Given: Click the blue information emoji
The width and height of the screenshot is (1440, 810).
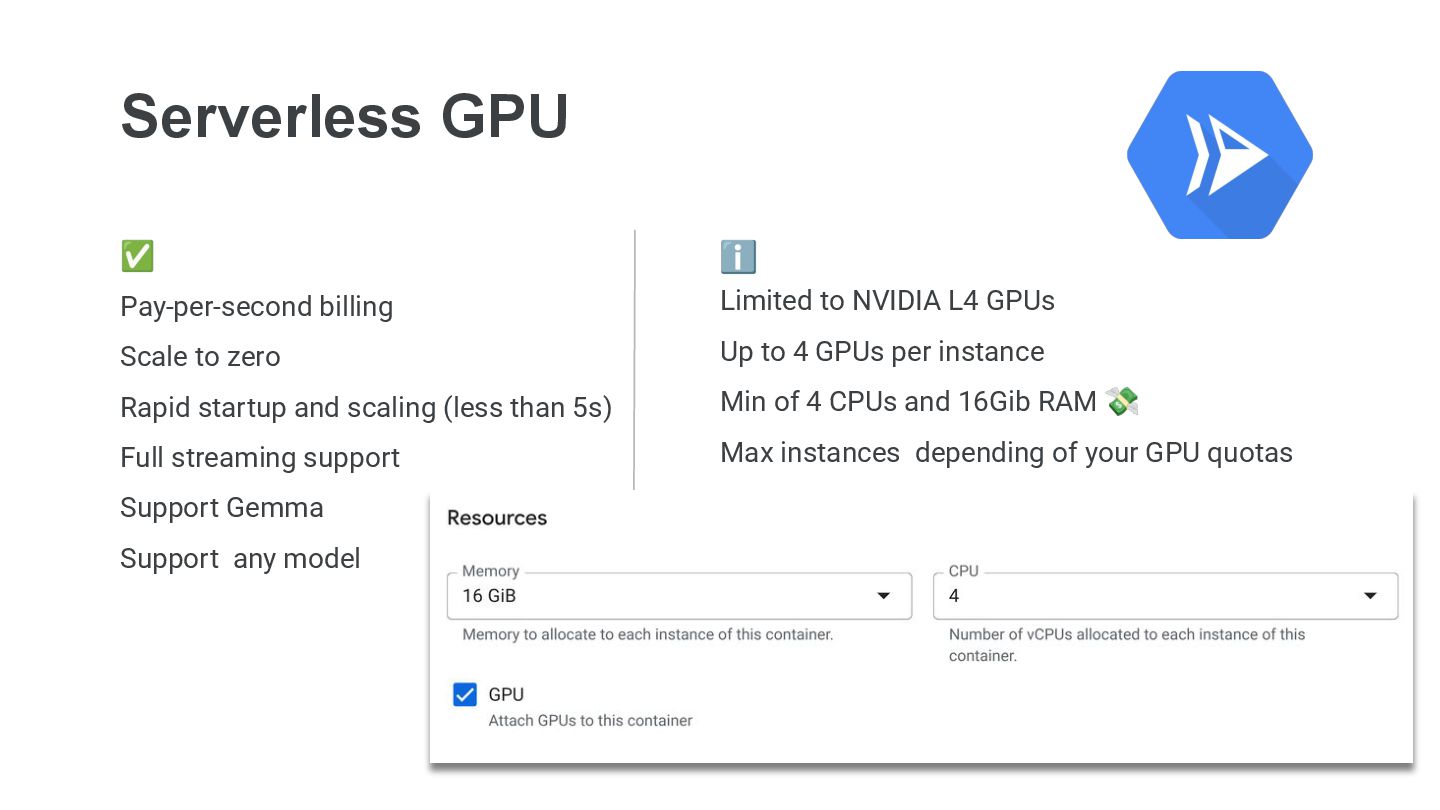Looking at the screenshot, I should [738, 257].
